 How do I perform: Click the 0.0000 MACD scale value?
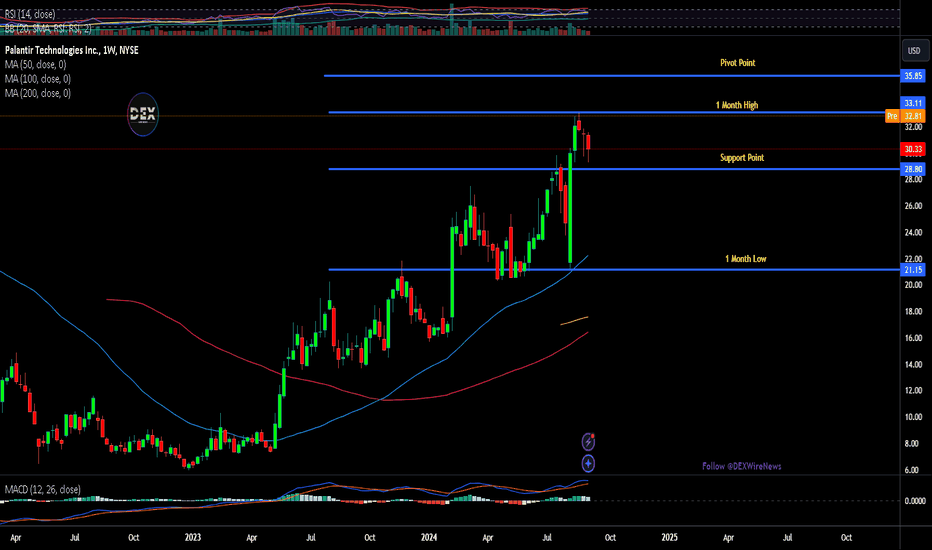pyautogui.click(x=915, y=501)
